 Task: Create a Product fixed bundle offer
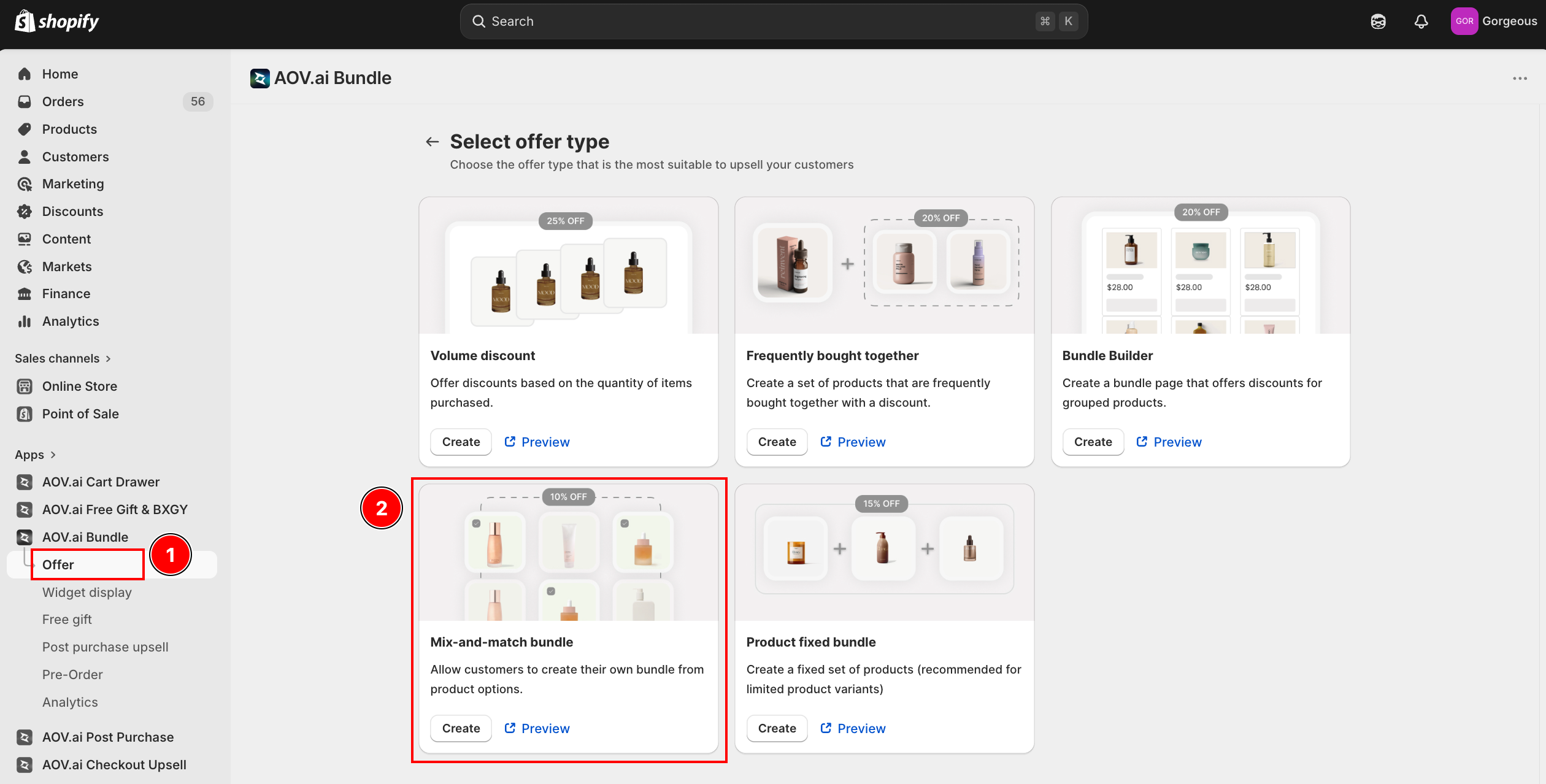[x=777, y=729]
